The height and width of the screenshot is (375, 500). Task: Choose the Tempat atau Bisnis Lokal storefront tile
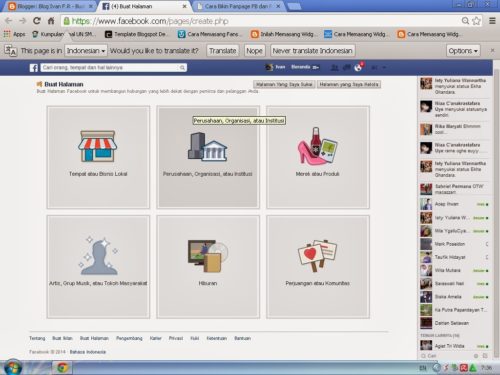pos(98,157)
